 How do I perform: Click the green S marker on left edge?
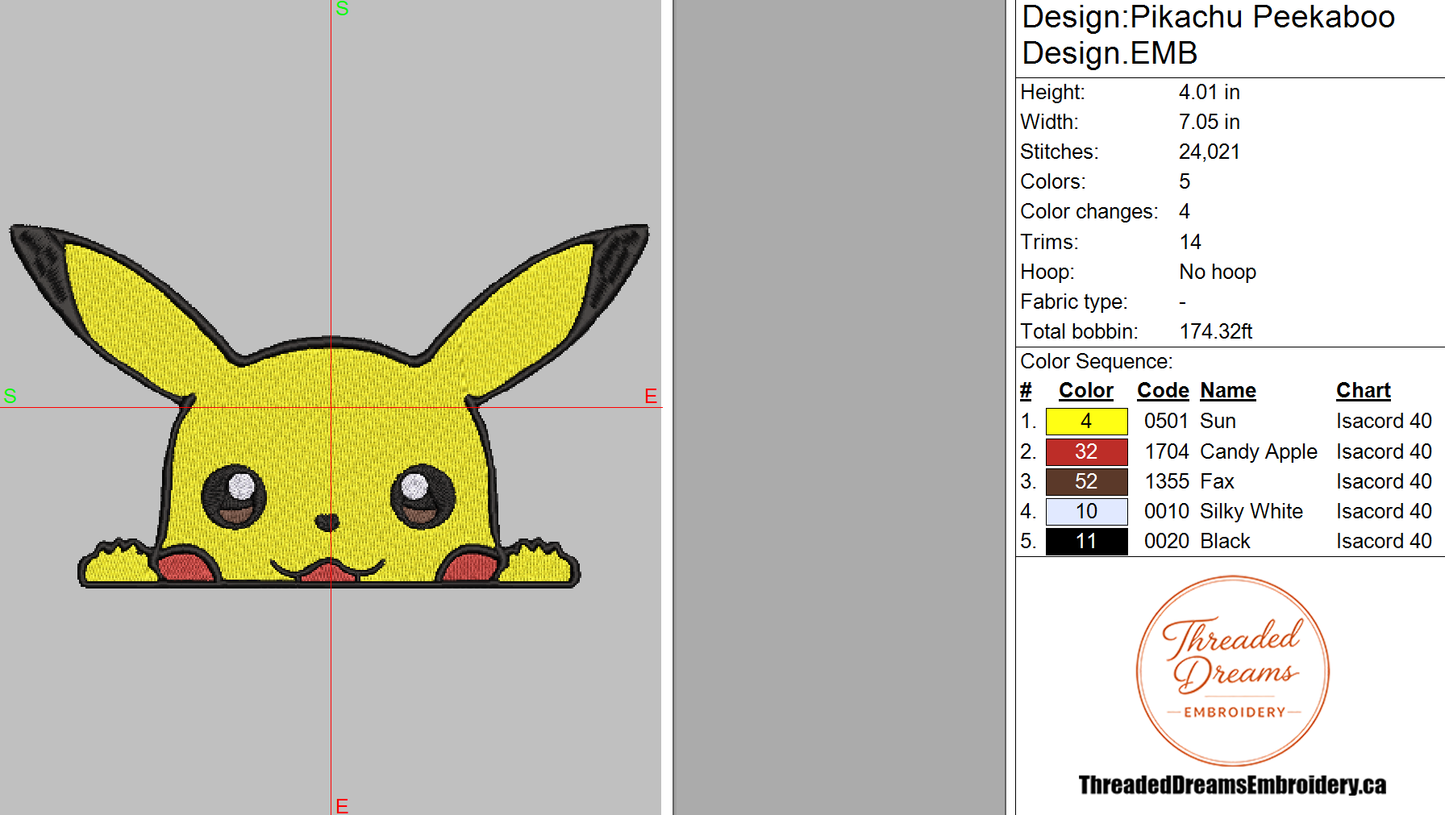pos(10,396)
